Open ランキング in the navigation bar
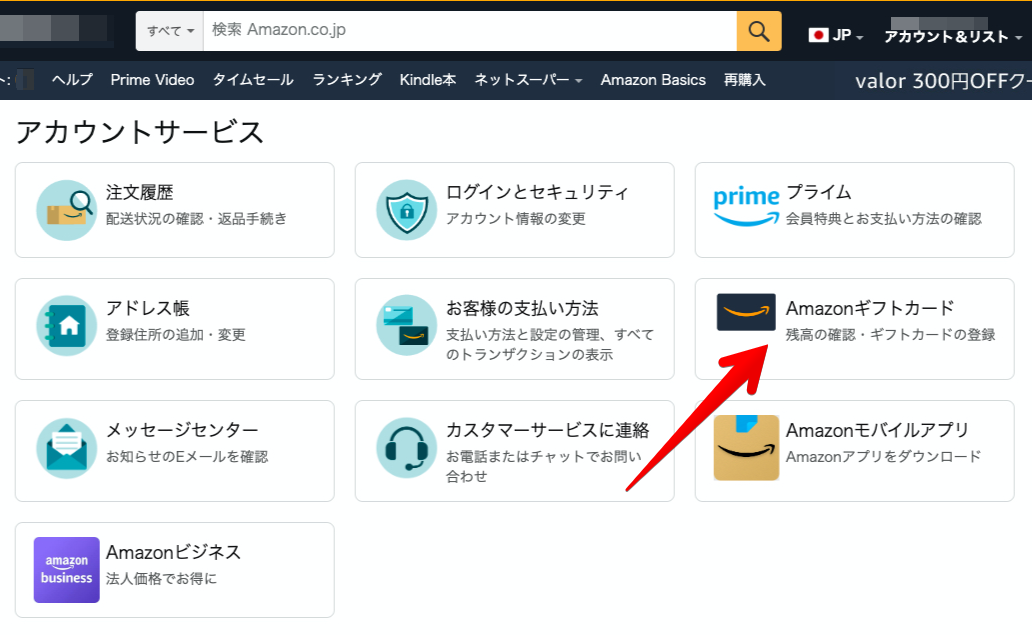 tap(347, 80)
